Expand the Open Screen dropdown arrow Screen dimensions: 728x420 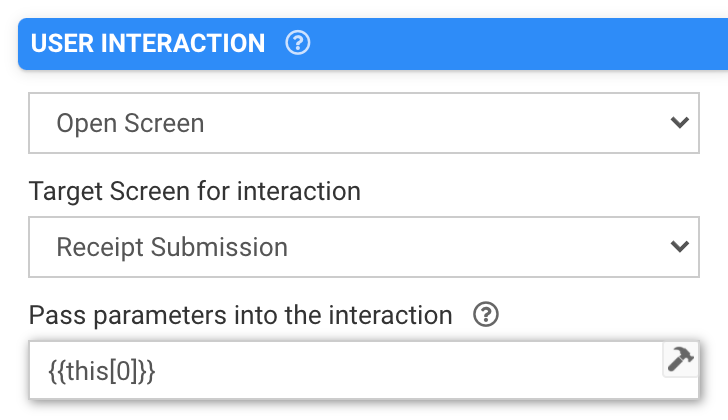click(679, 124)
